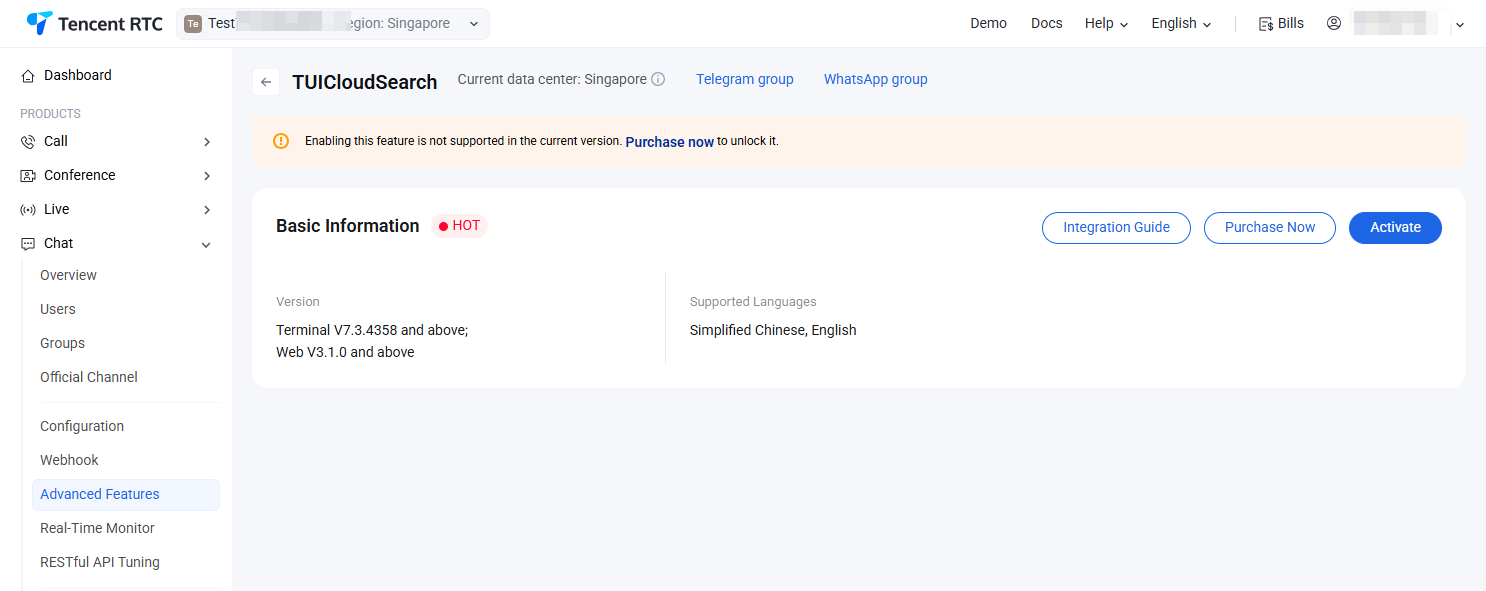Open Chat Overview page
This screenshot has height=591, width=1486.
pyautogui.click(x=68, y=275)
